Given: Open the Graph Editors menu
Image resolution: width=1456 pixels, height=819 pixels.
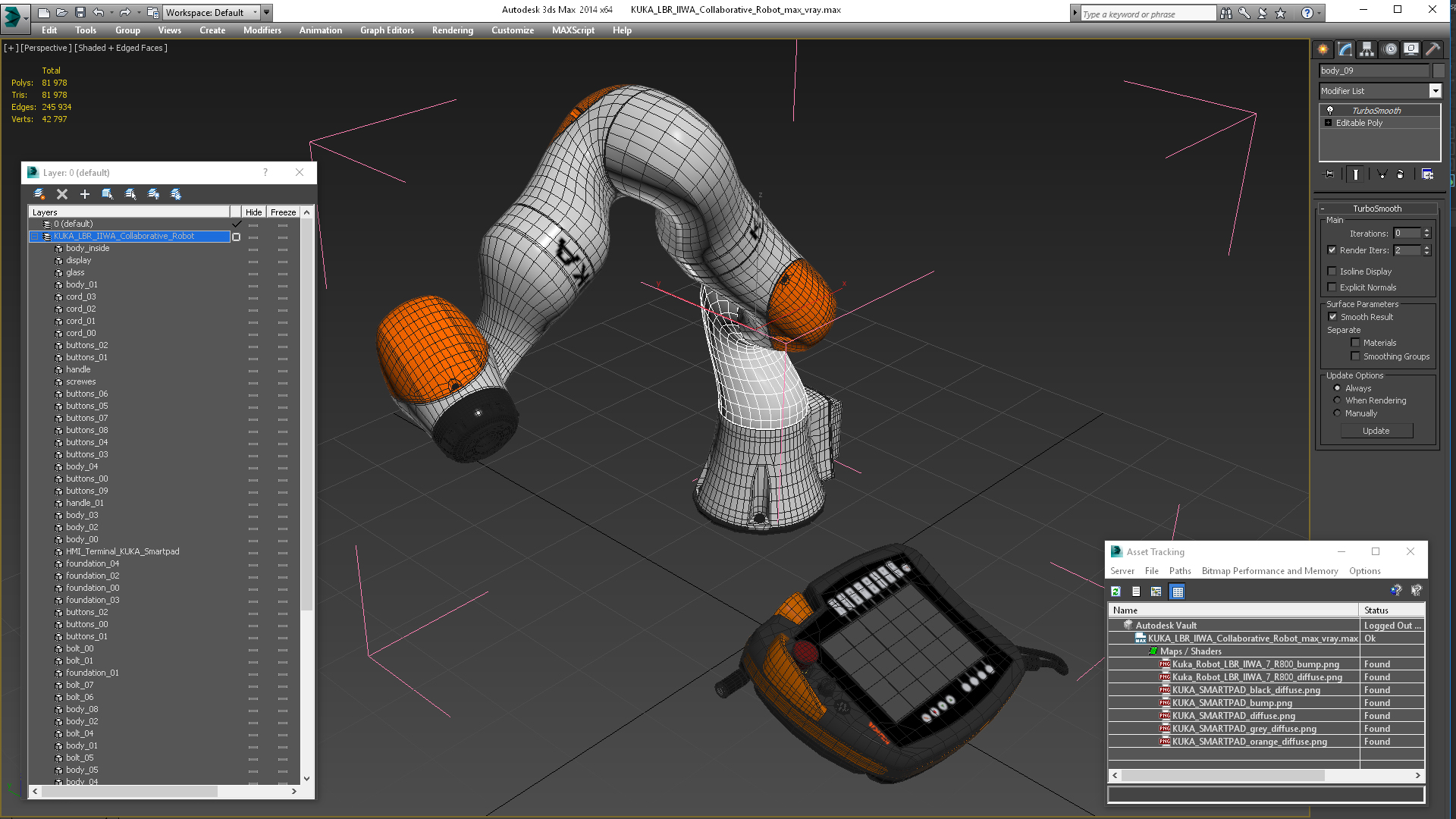Looking at the screenshot, I should (x=387, y=30).
